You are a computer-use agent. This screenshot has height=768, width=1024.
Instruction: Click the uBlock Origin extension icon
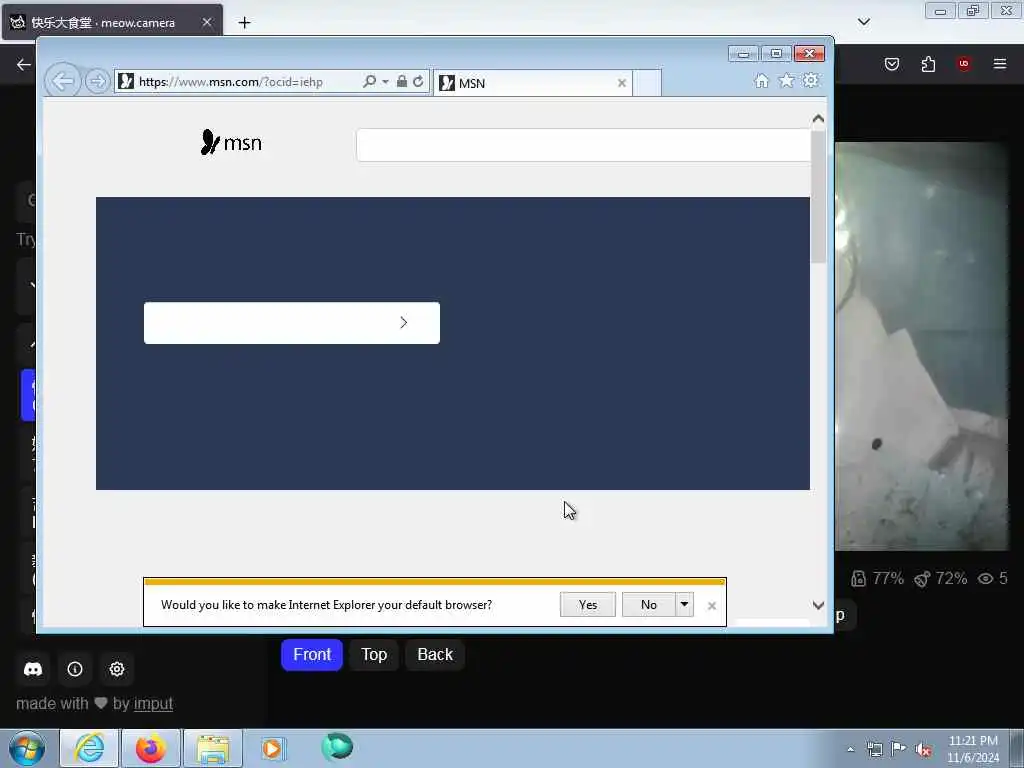pyautogui.click(x=964, y=64)
